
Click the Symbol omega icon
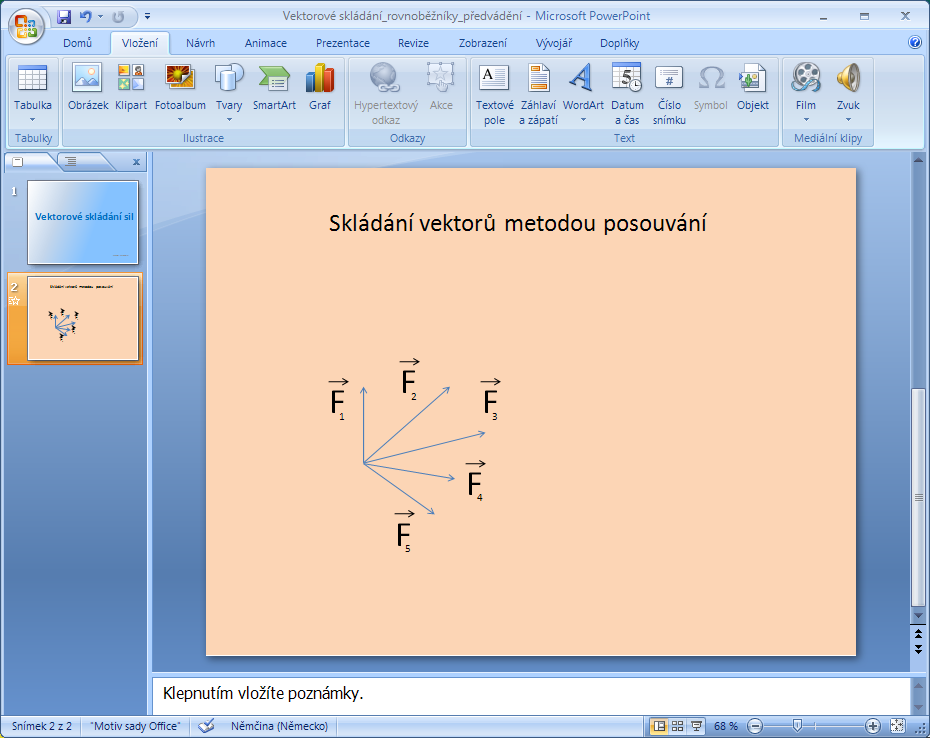pos(711,88)
